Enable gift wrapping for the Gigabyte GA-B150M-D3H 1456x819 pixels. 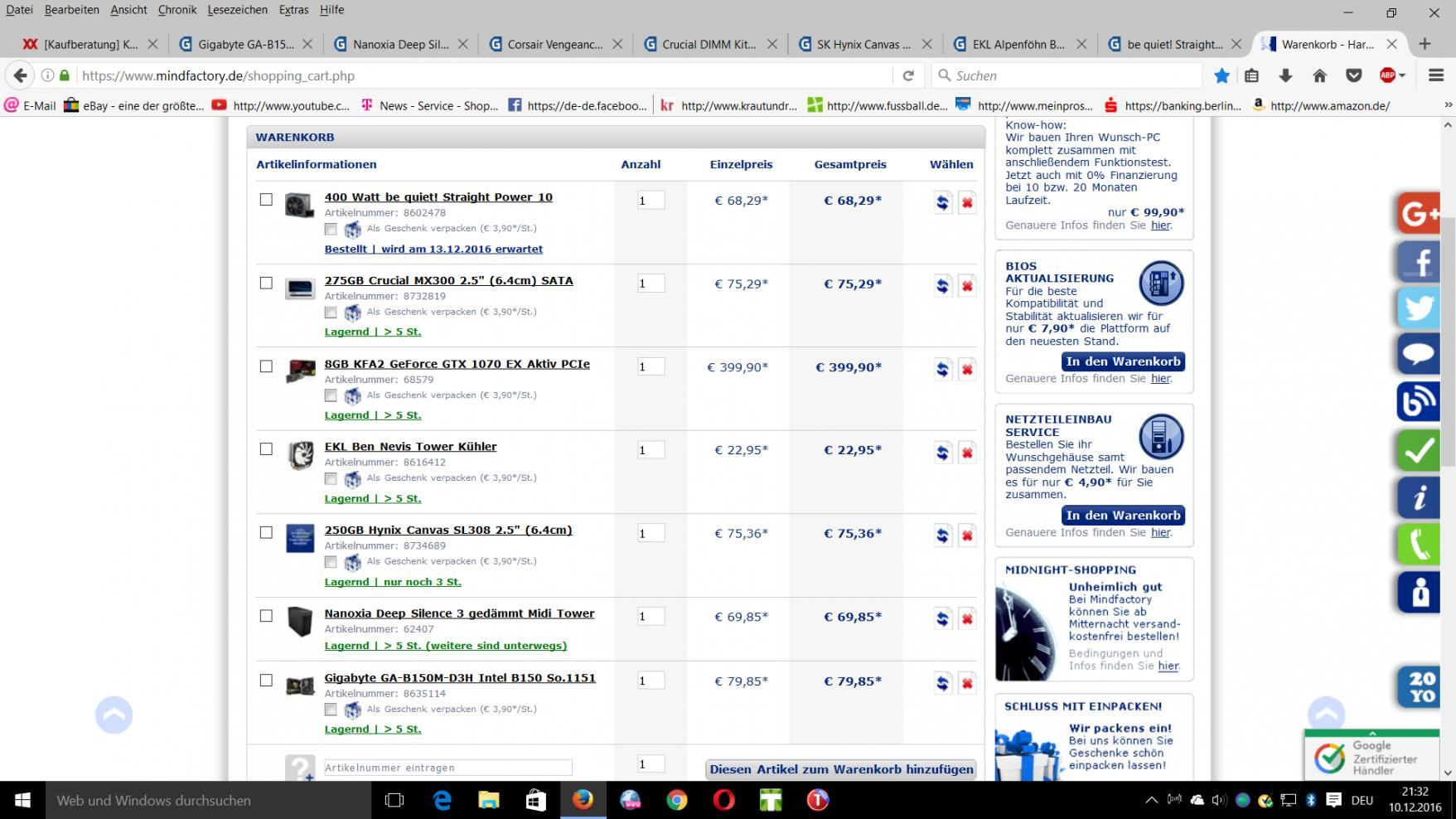pos(331,710)
